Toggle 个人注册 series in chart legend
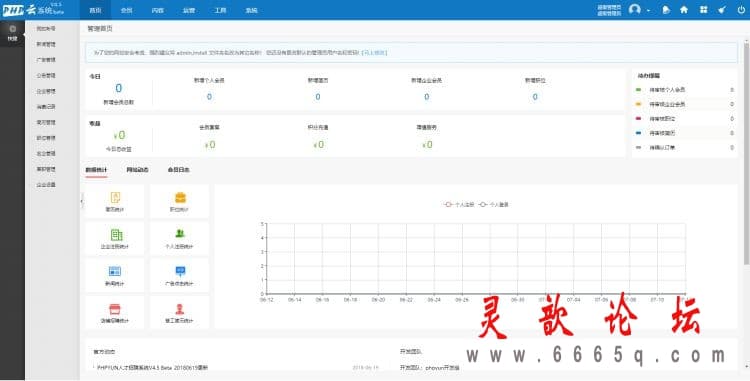Image resolution: width=750 pixels, height=381 pixels. tap(459, 205)
